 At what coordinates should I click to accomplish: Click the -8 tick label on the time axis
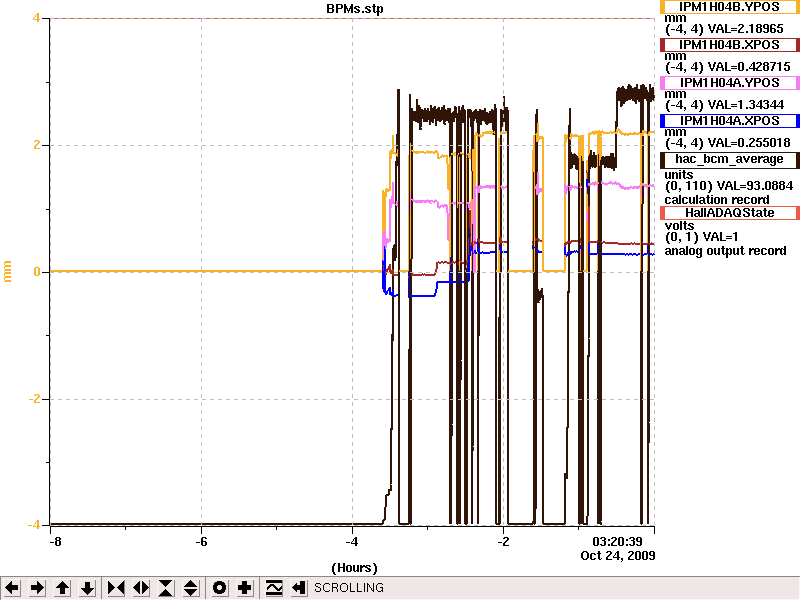[55, 542]
